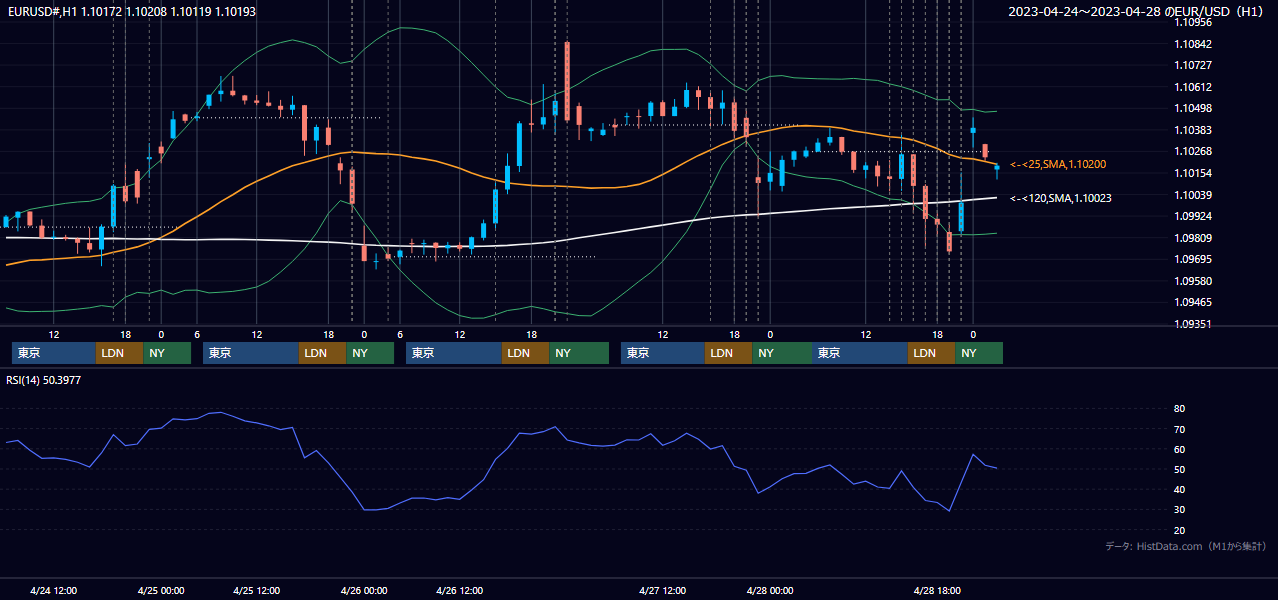Click price axis label 1.10154

tap(1193, 173)
